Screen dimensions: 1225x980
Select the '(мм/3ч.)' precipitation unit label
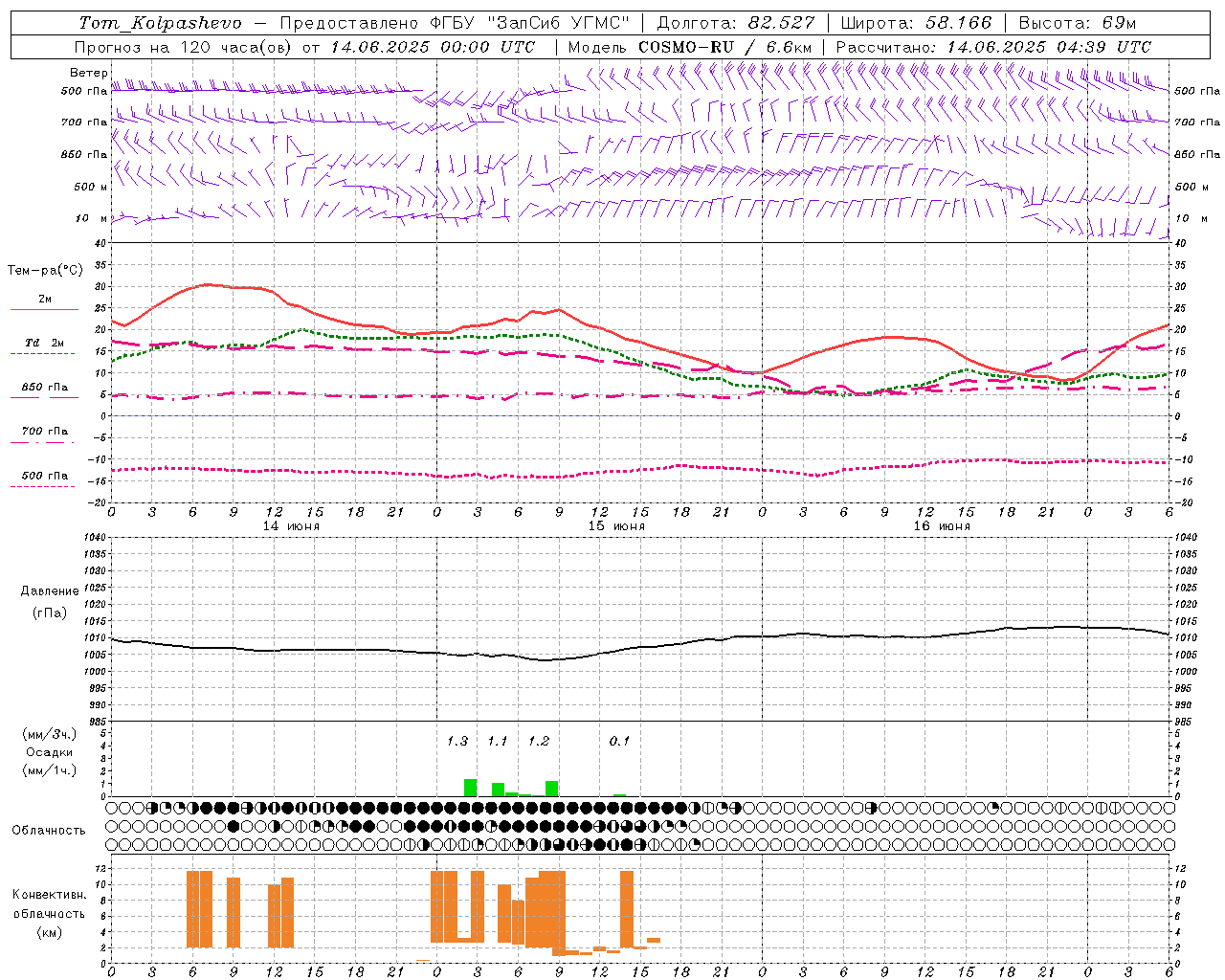pos(50,734)
